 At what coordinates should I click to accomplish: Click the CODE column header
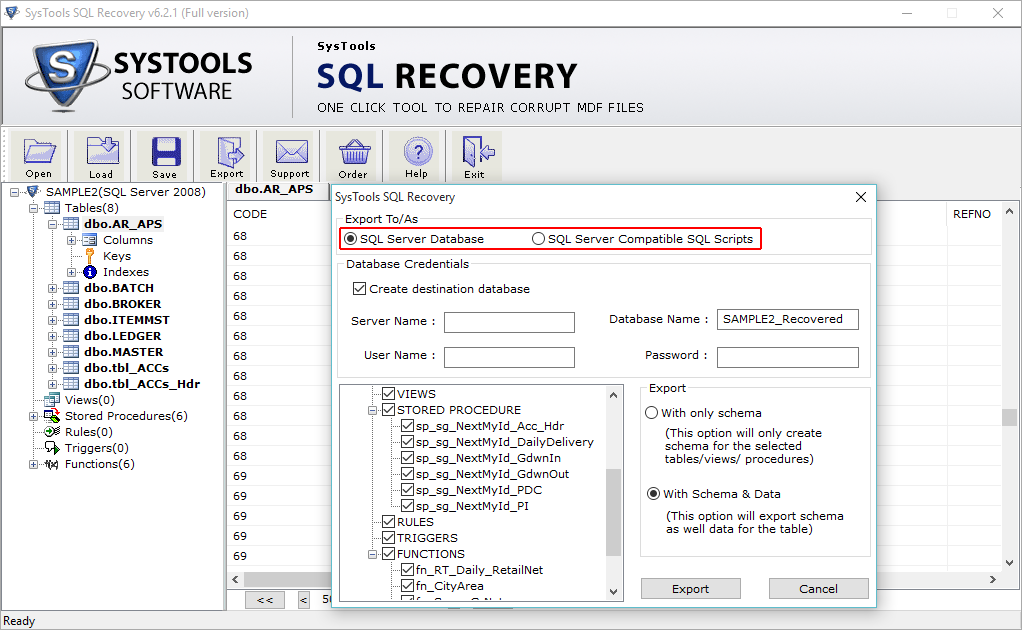coord(250,214)
